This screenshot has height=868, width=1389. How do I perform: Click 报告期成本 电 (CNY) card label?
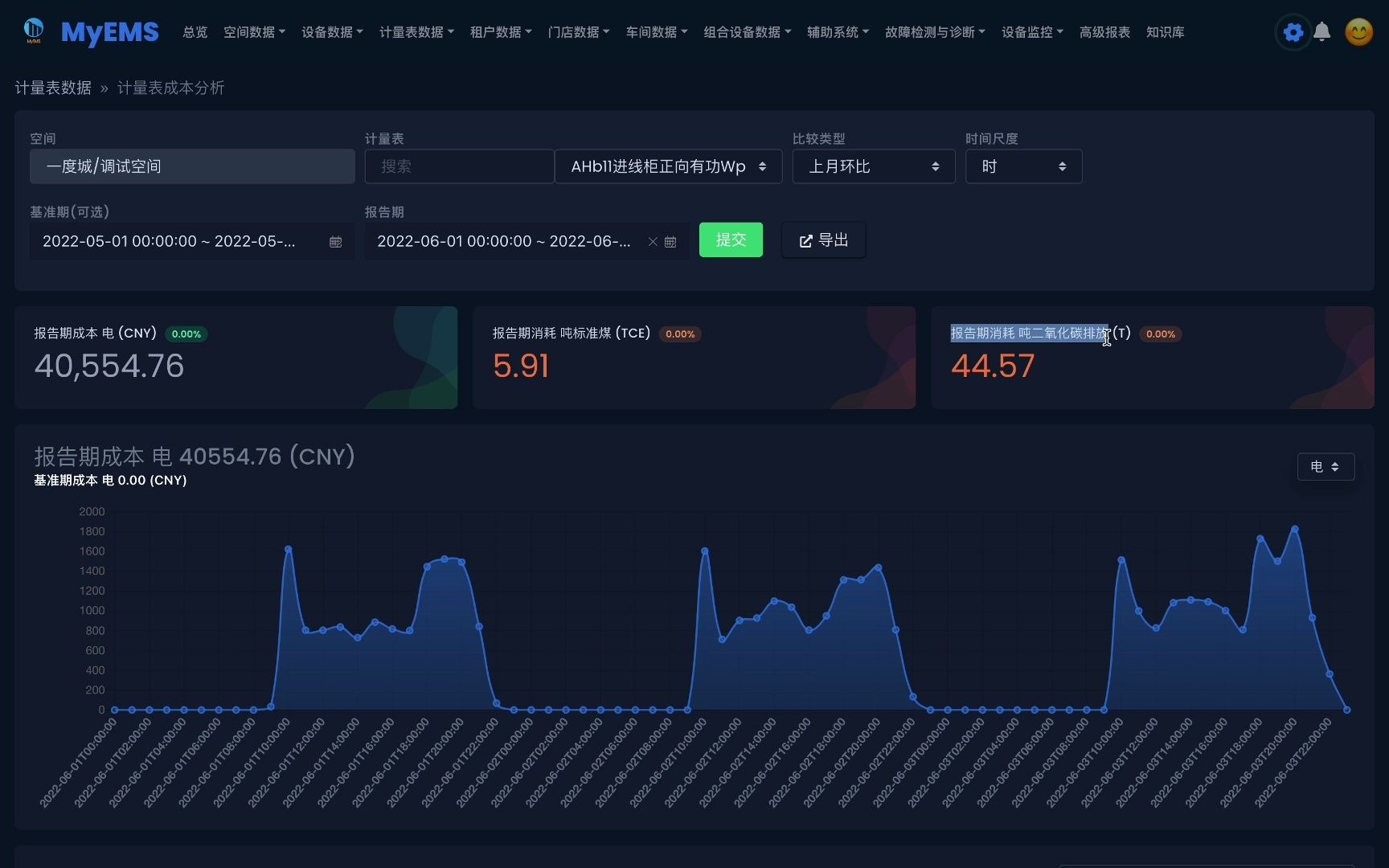pyautogui.click(x=95, y=333)
